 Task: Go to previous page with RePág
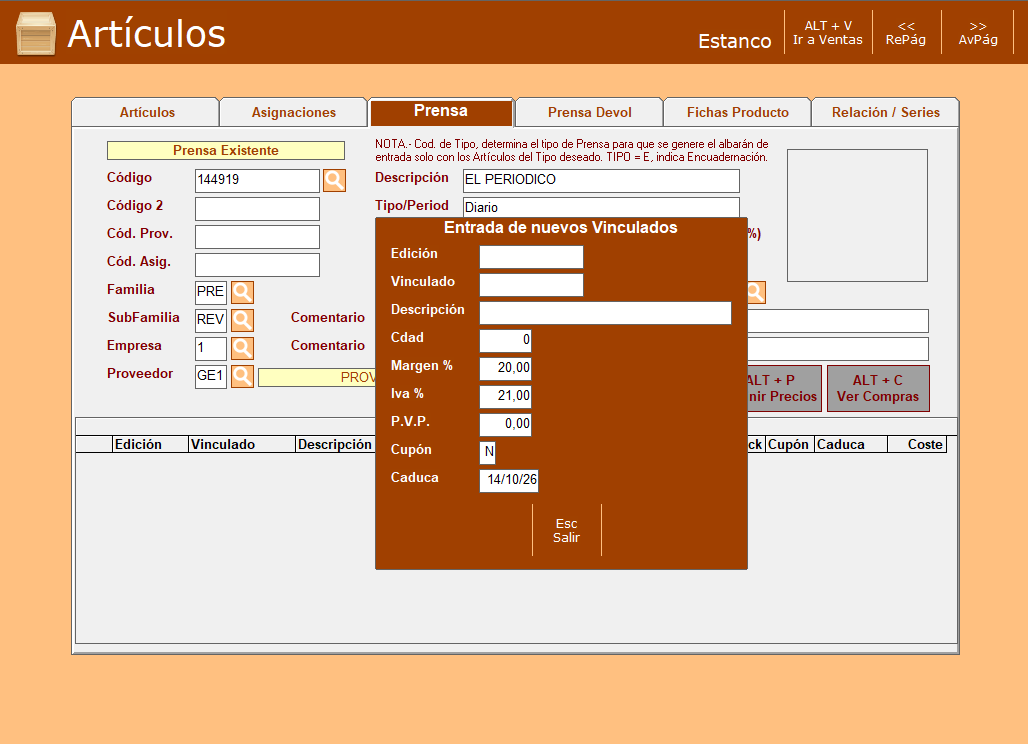click(905, 33)
